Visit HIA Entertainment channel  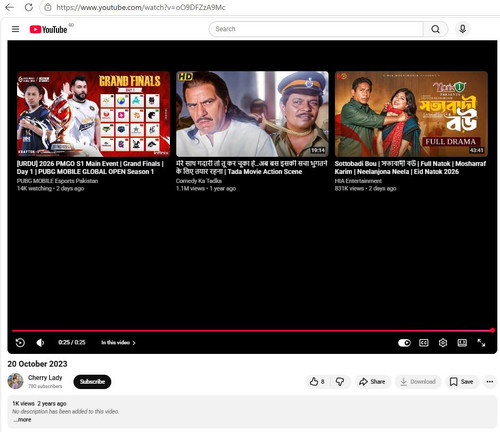tap(358, 181)
